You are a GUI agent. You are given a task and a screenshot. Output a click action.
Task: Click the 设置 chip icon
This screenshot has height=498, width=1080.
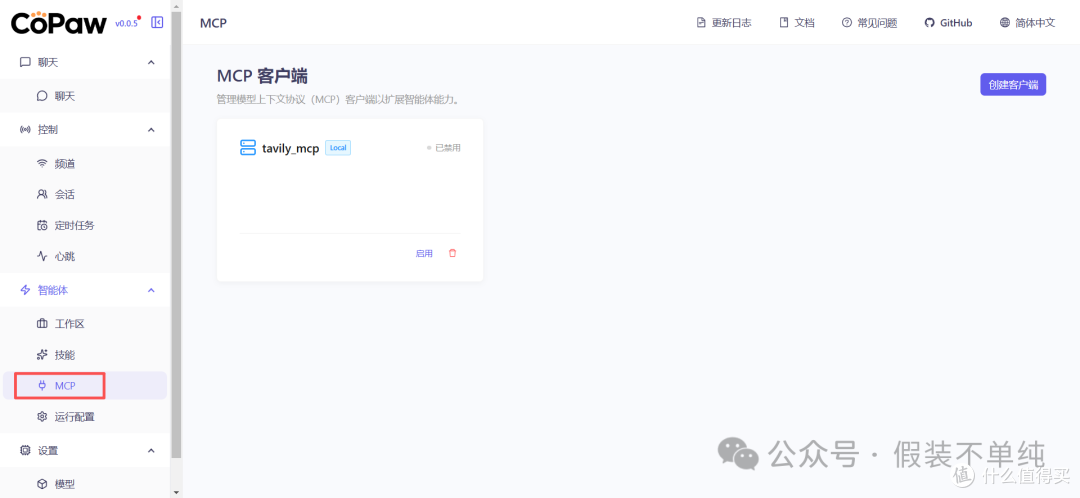(25, 450)
